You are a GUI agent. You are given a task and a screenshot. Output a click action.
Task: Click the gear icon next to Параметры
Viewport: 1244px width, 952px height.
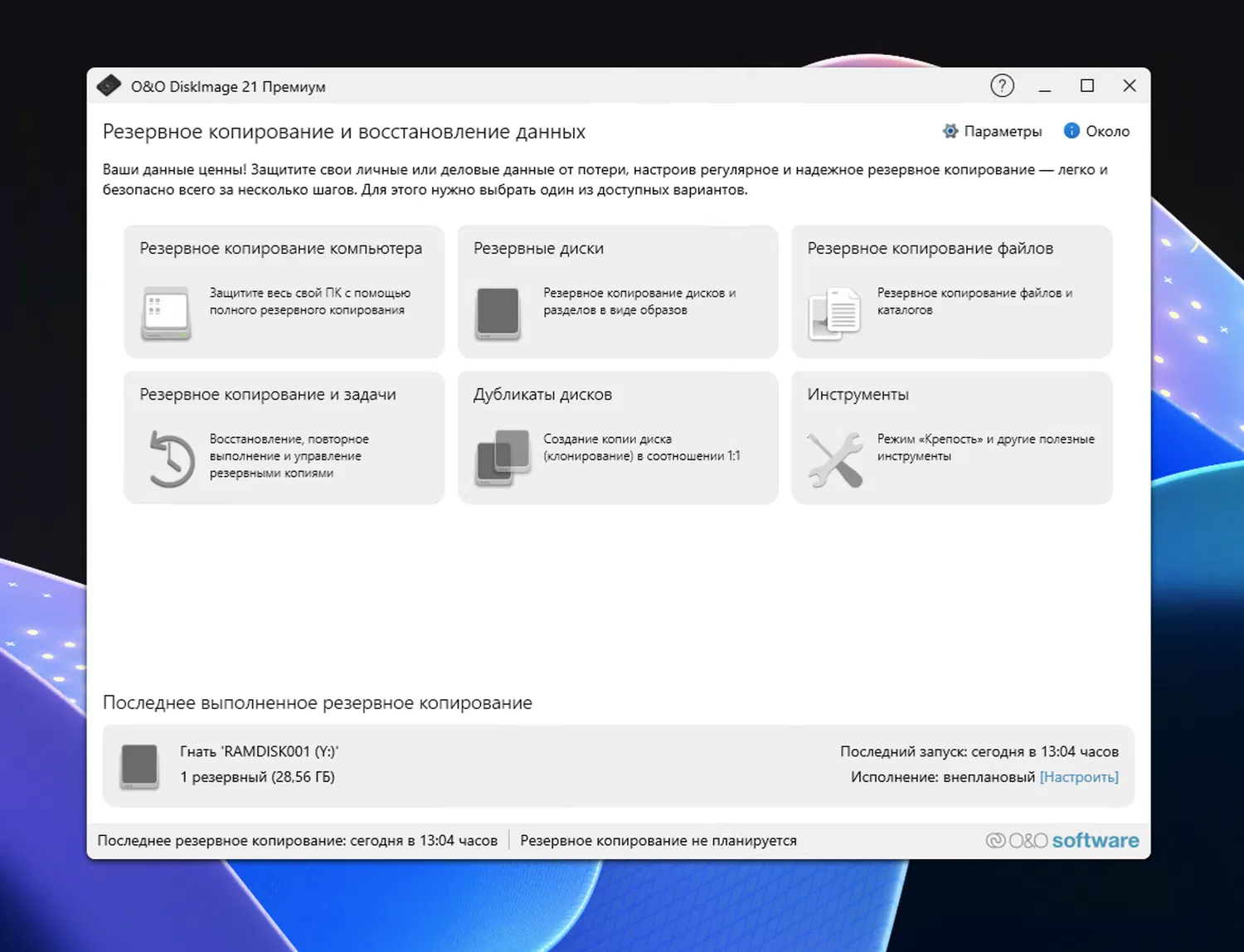click(x=950, y=131)
